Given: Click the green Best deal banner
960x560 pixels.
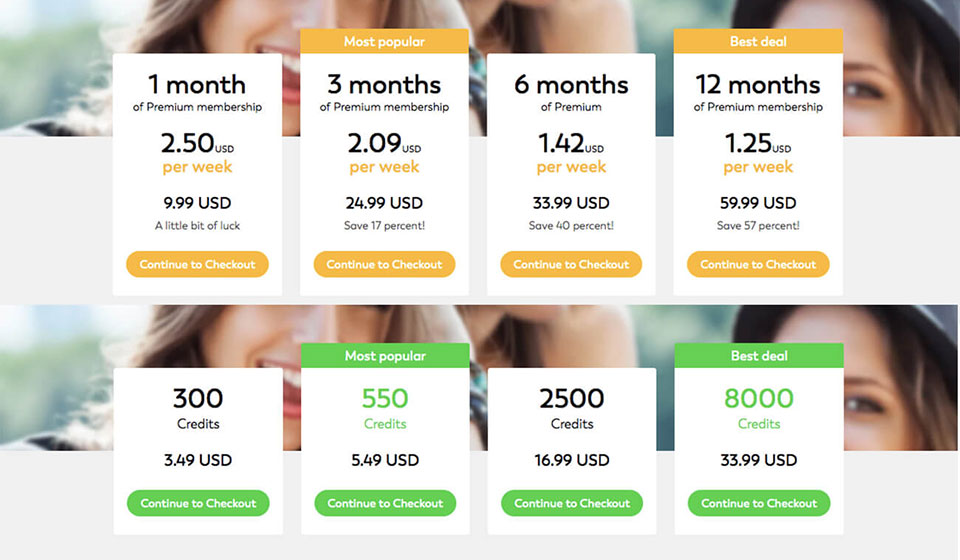Looking at the screenshot, I should tap(759, 356).
